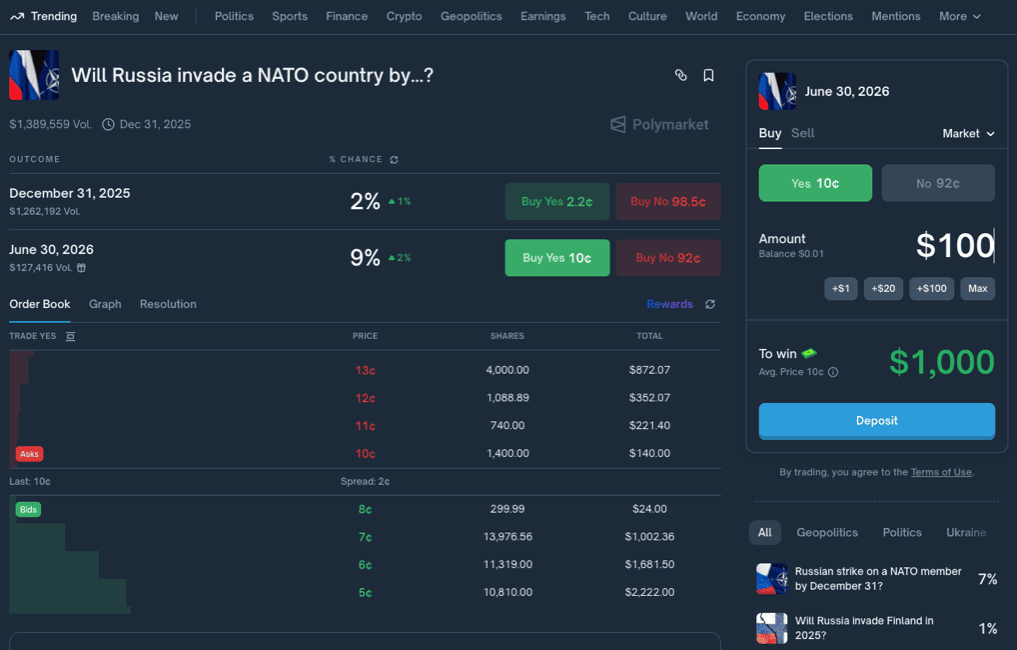This screenshot has width=1017, height=650.
Task: Refresh the order book beside Rewards
Action: (x=710, y=304)
